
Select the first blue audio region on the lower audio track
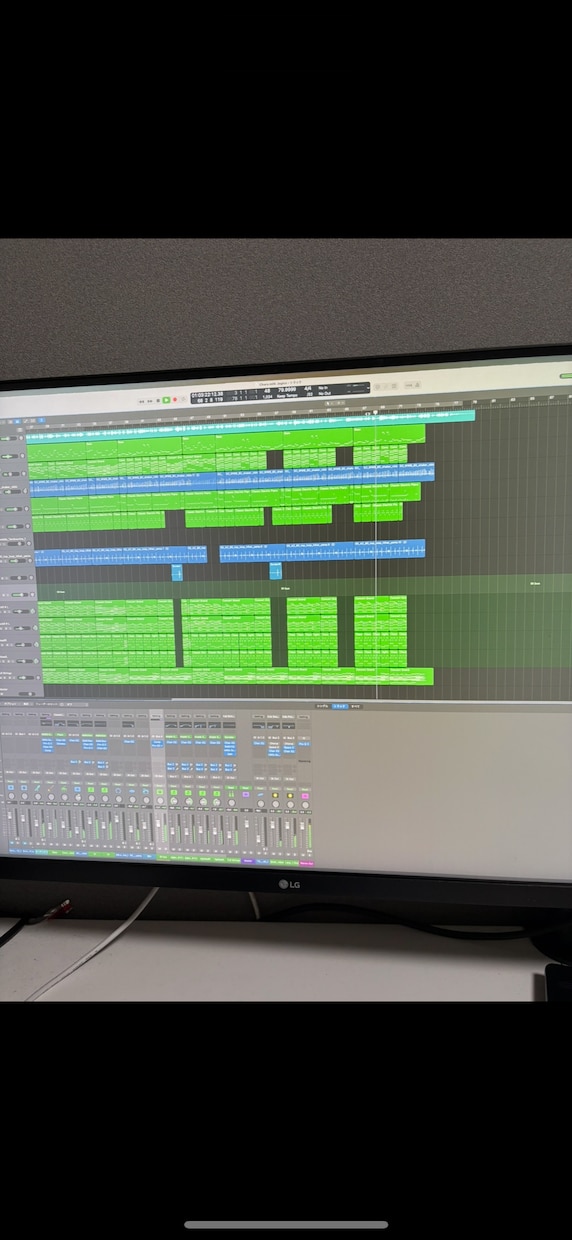point(121,554)
